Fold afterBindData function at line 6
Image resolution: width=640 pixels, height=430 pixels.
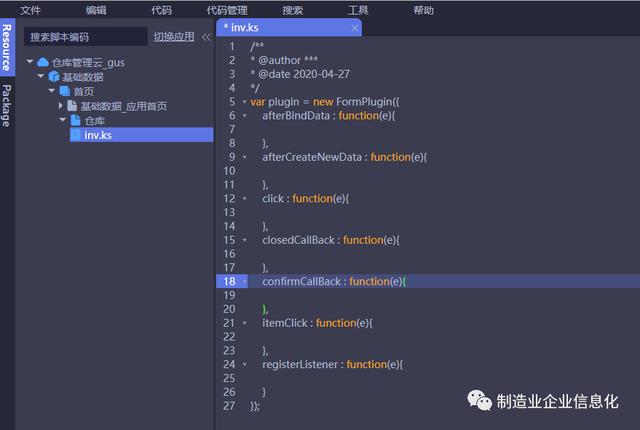[x=244, y=115]
